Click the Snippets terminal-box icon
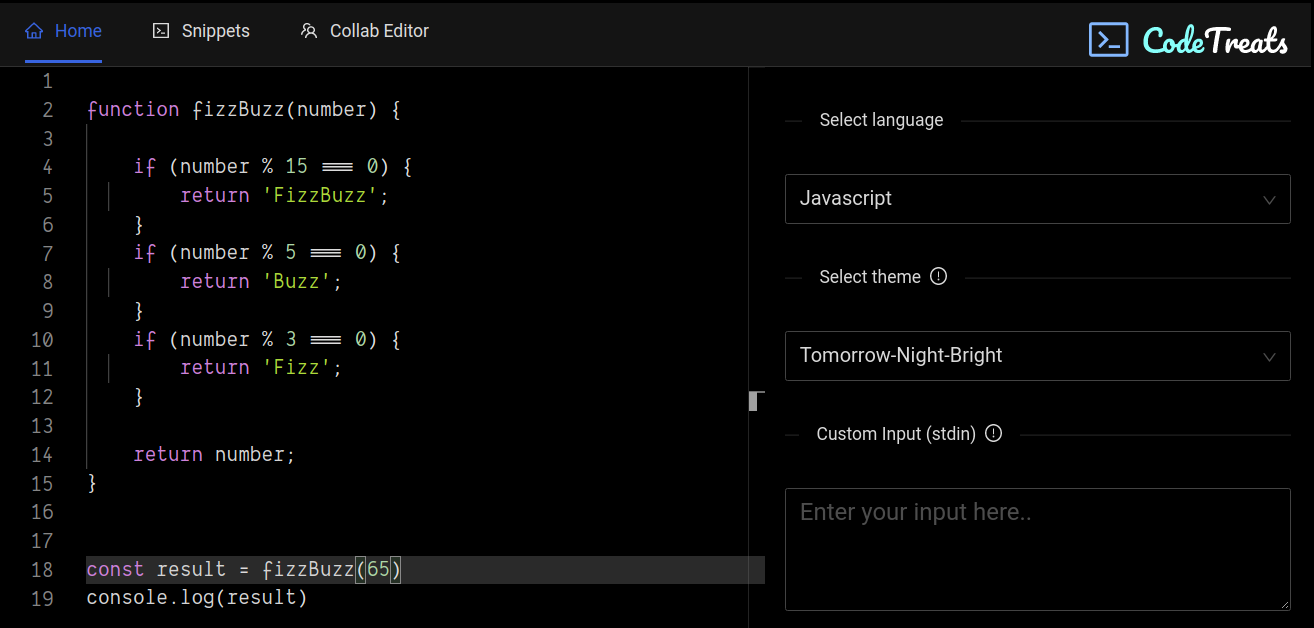 pos(160,31)
